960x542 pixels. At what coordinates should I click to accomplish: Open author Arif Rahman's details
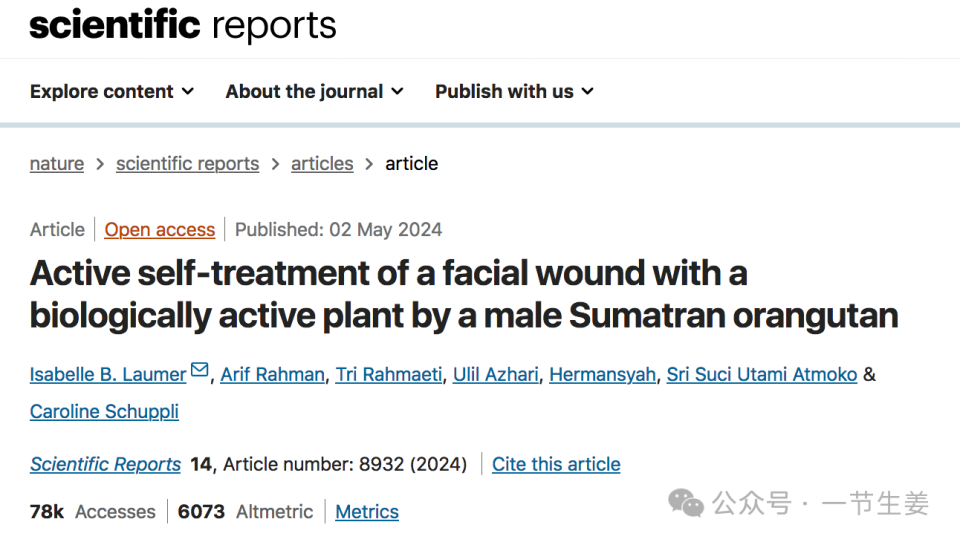(x=272, y=375)
